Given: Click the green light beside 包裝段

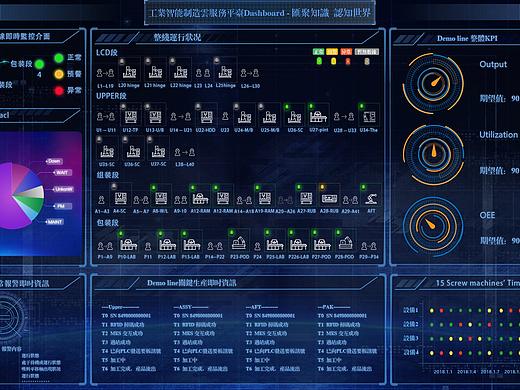Looking at the screenshot, I should point(39,64).
